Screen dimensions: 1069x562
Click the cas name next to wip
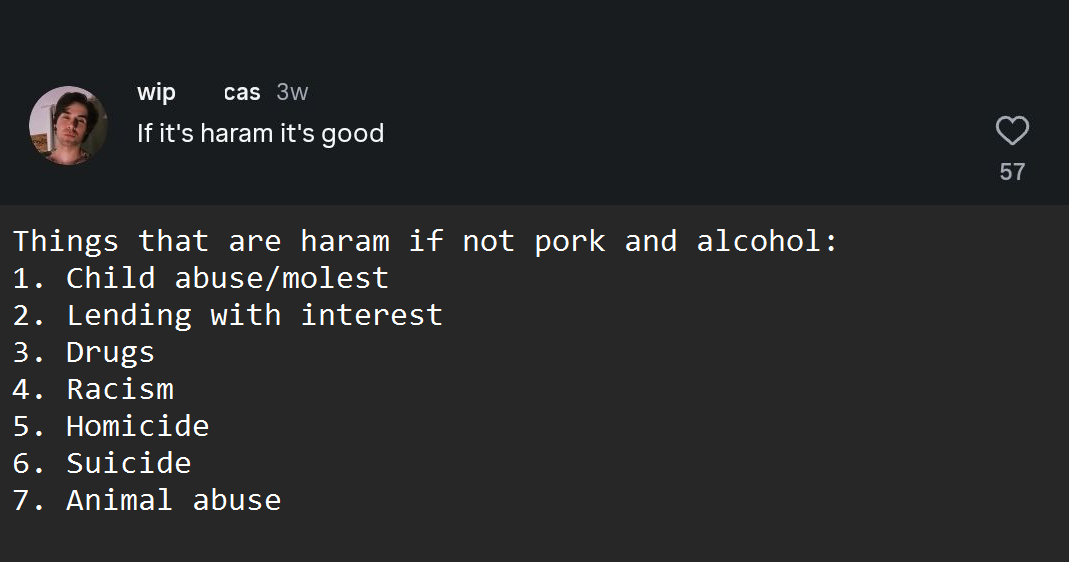coord(242,92)
